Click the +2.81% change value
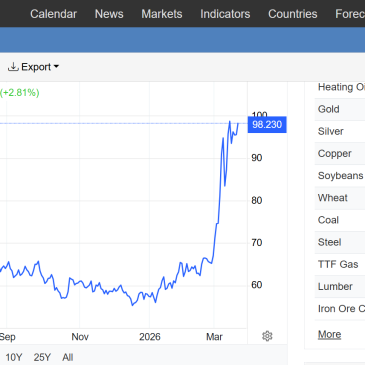The height and width of the screenshot is (365, 365). pyautogui.click(x=20, y=93)
